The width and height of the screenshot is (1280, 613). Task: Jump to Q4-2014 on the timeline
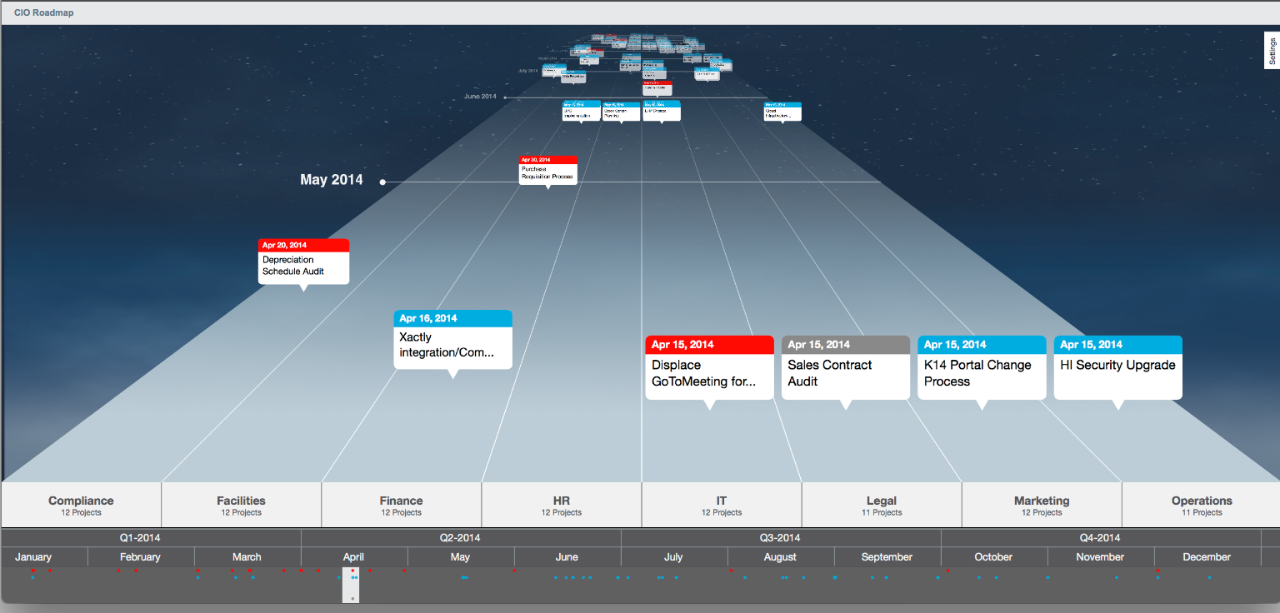[1100, 537]
